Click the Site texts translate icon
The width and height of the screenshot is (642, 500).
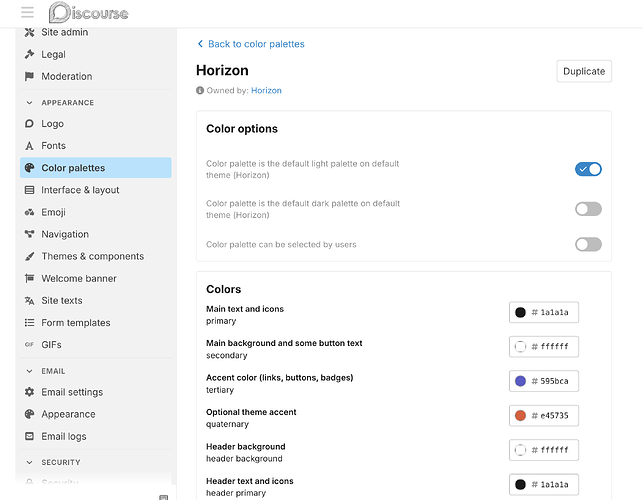(x=29, y=300)
